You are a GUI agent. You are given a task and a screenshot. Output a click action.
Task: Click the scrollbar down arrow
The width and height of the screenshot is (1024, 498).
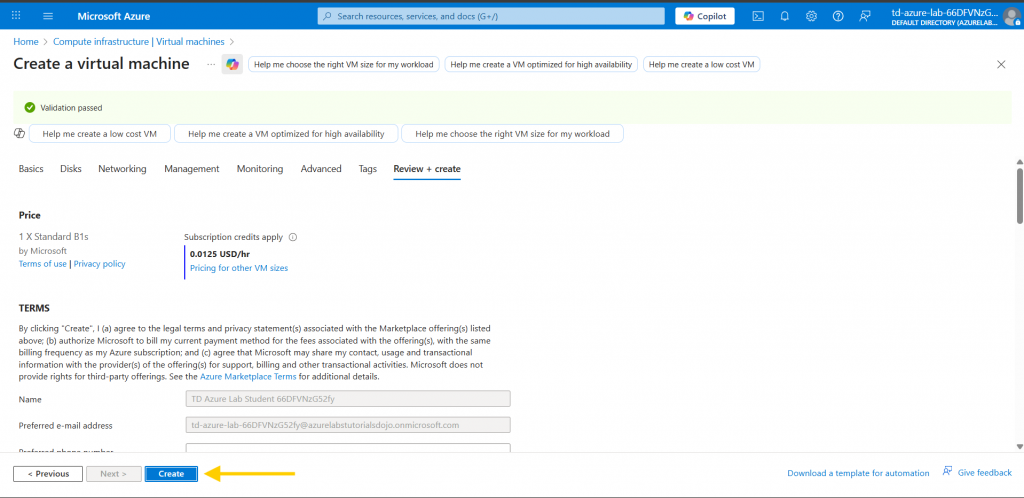1019,446
